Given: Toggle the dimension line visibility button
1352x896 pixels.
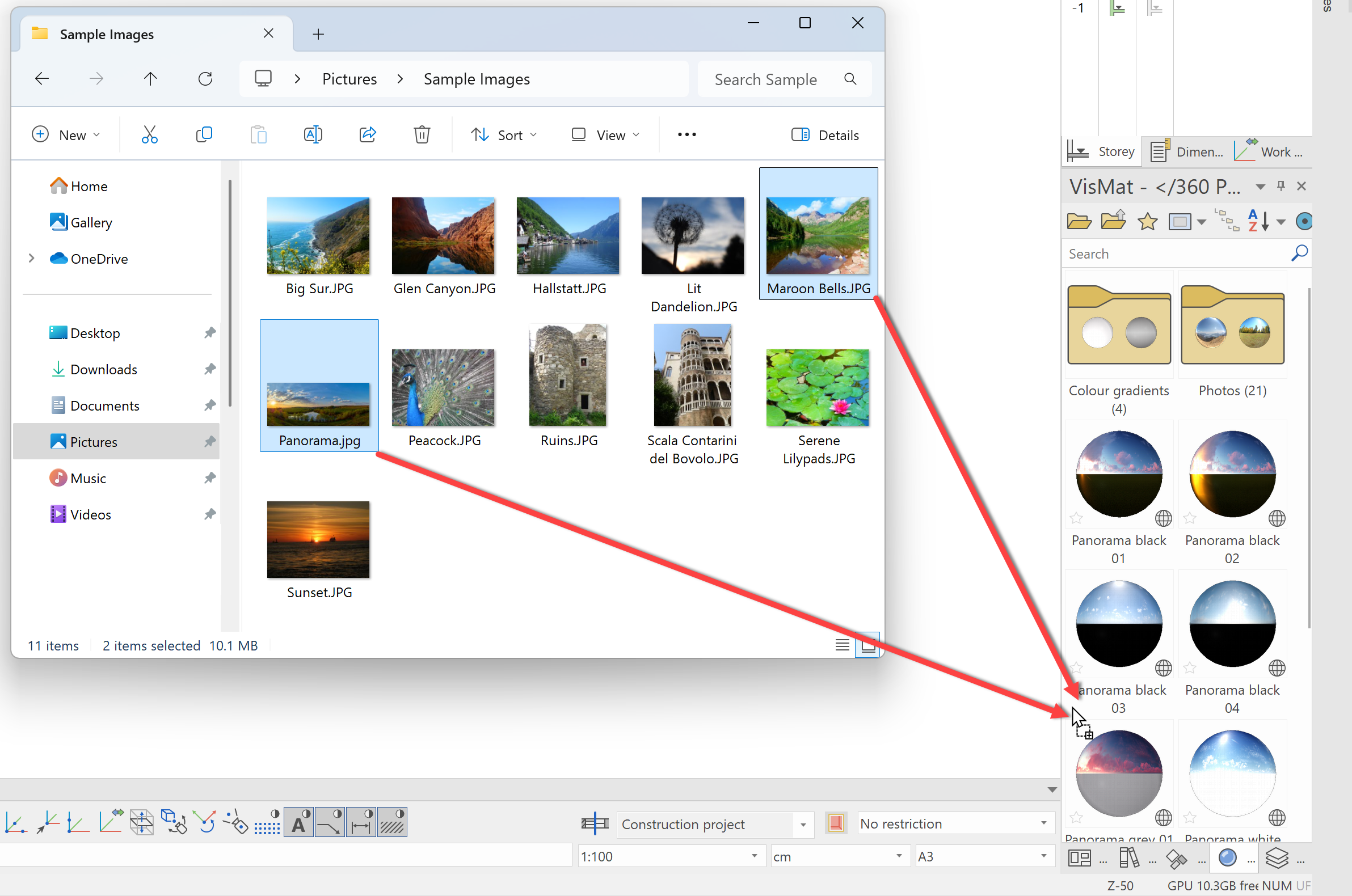Looking at the screenshot, I should tap(361, 823).
